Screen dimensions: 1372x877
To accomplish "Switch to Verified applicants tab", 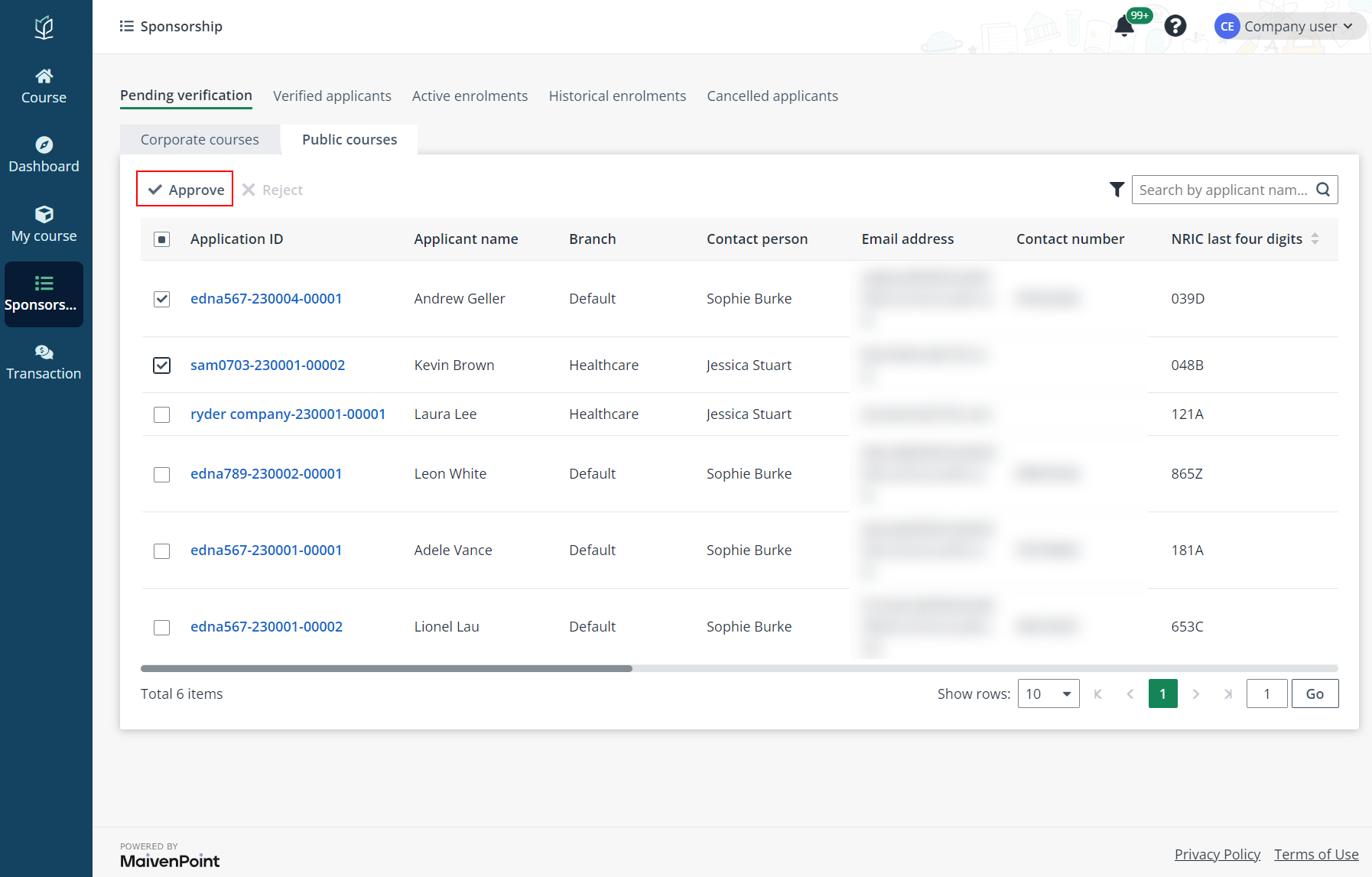I will pos(332,96).
